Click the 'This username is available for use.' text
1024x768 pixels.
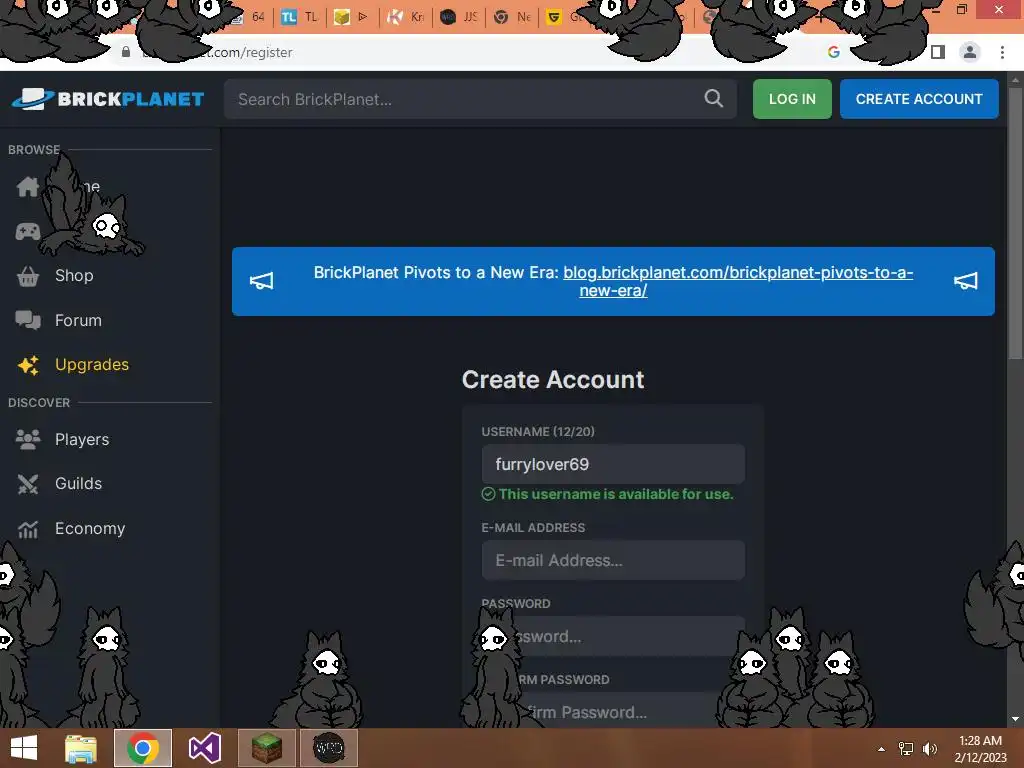[x=616, y=494]
